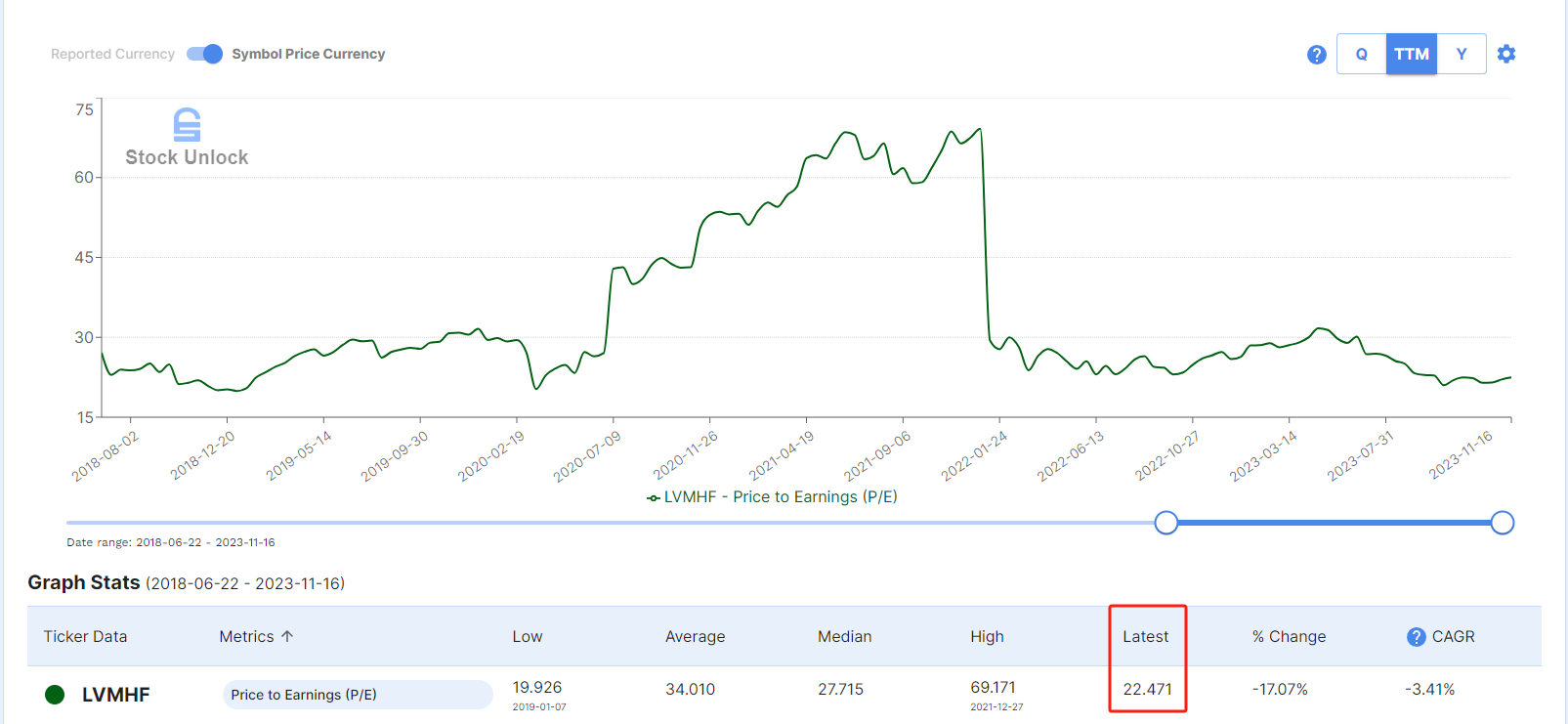1568x724 pixels.
Task: Click the Price to Earnings (P/E) metric chip
Action: coord(358,695)
